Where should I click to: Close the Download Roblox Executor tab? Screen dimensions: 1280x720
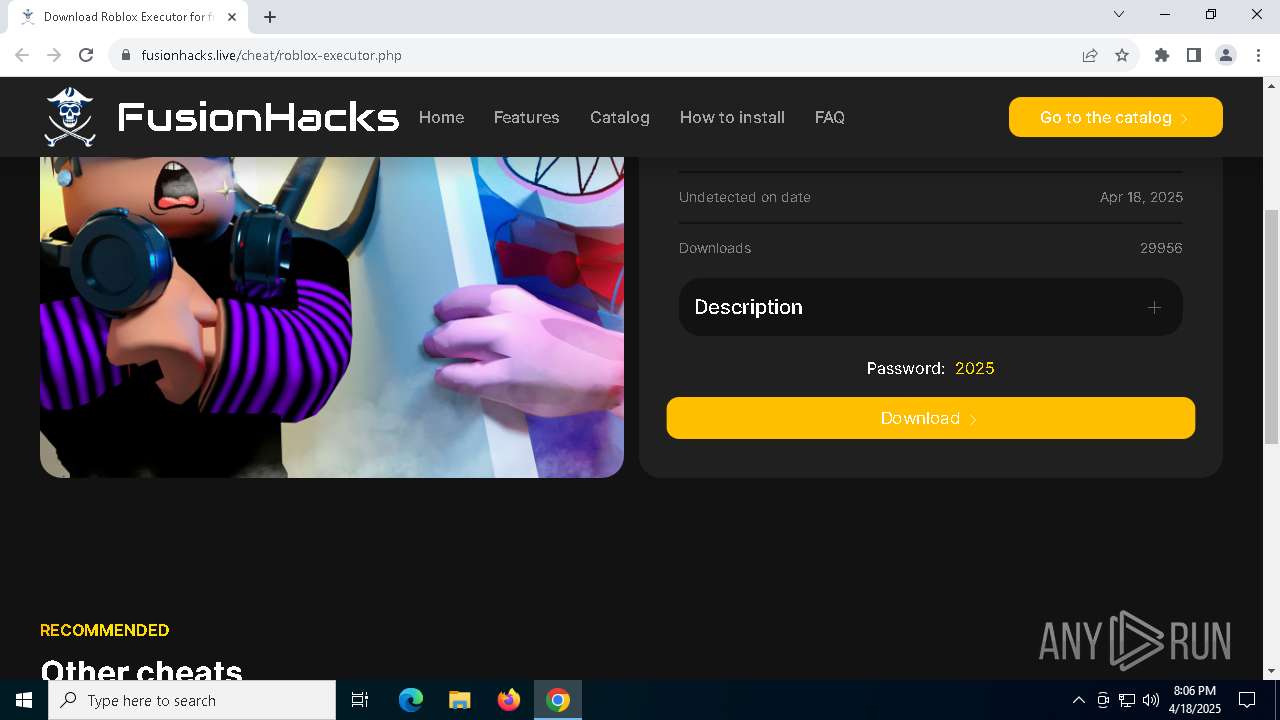pos(232,16)
